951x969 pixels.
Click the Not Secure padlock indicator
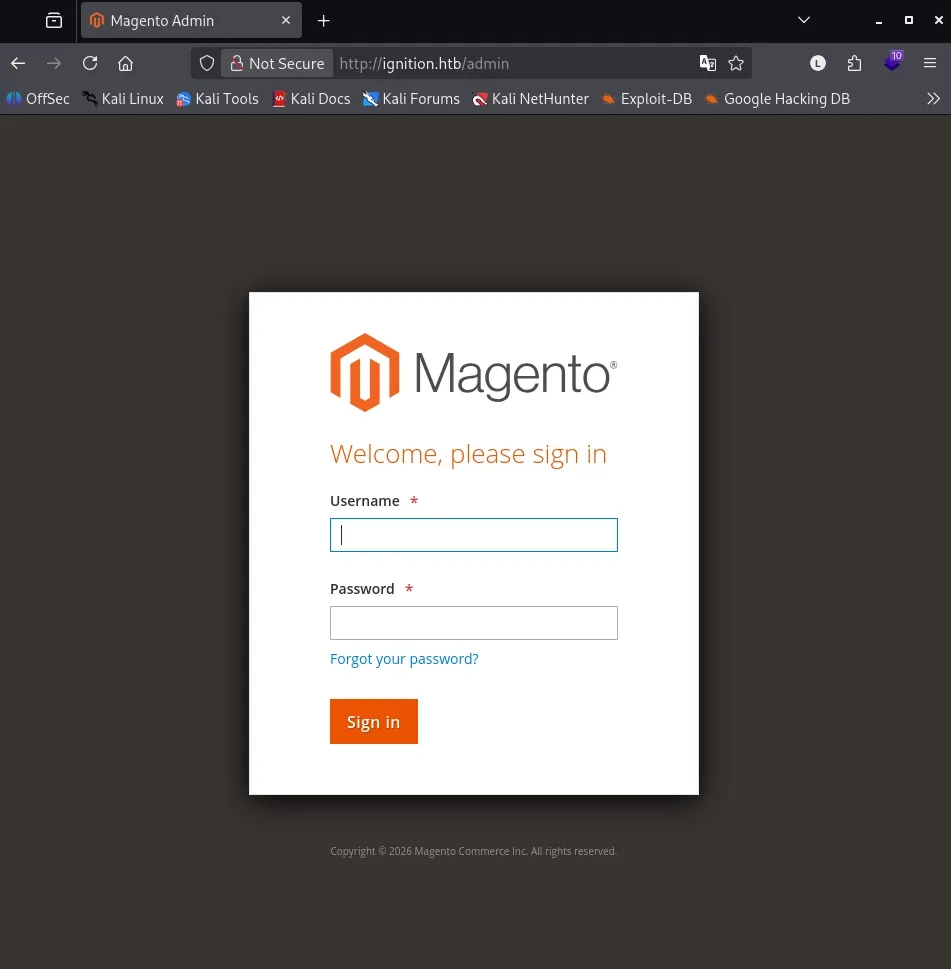coord(277,63)
